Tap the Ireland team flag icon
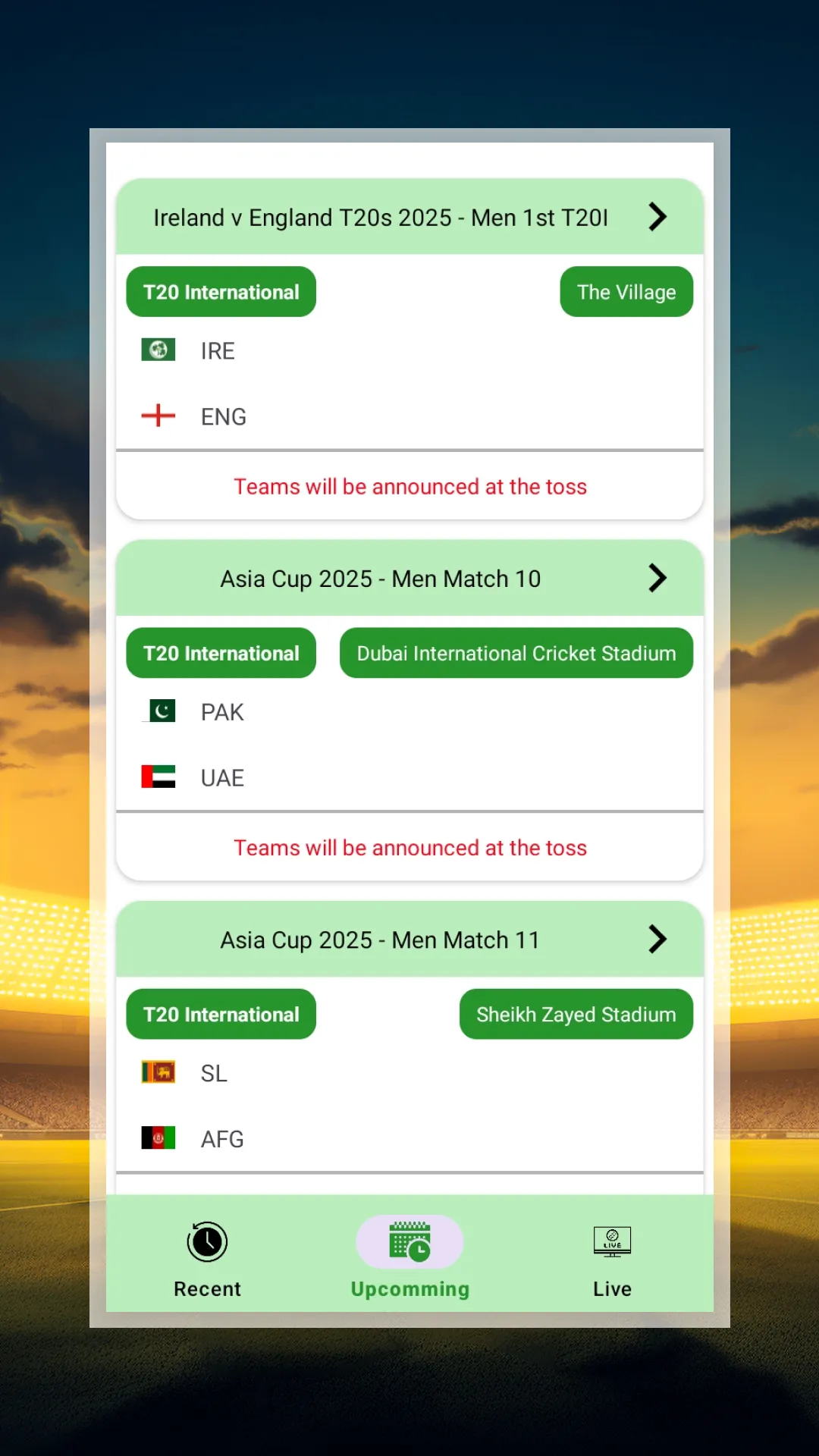This screenshot has height=1456, width=819. point(158,350)
